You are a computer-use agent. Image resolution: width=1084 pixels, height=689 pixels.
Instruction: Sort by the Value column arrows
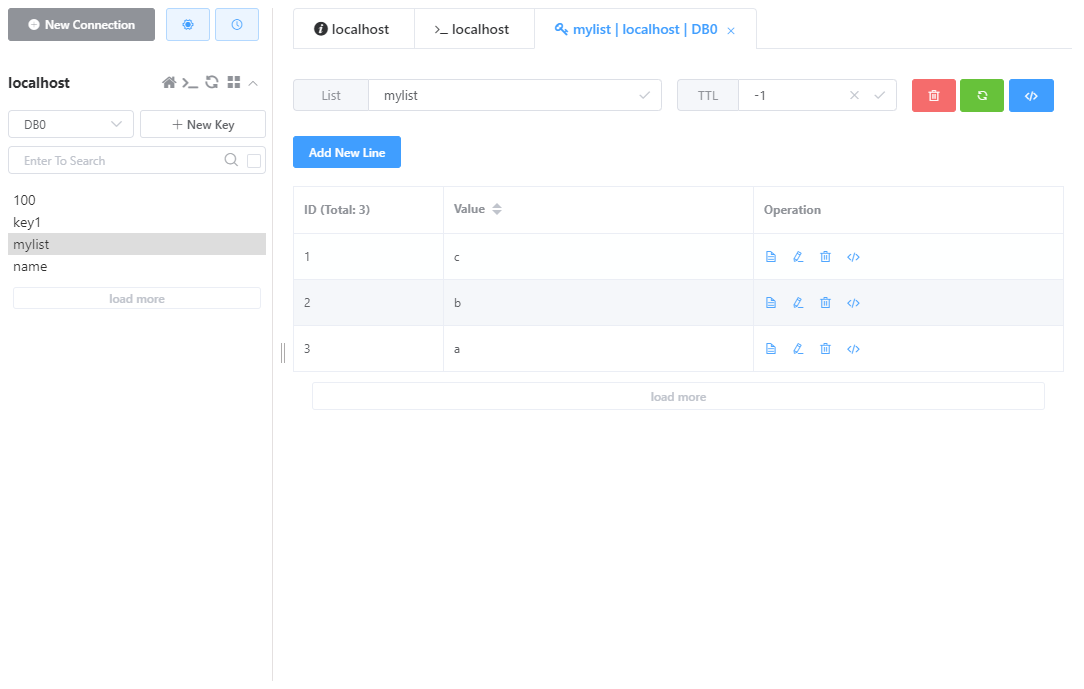point(496,209)
